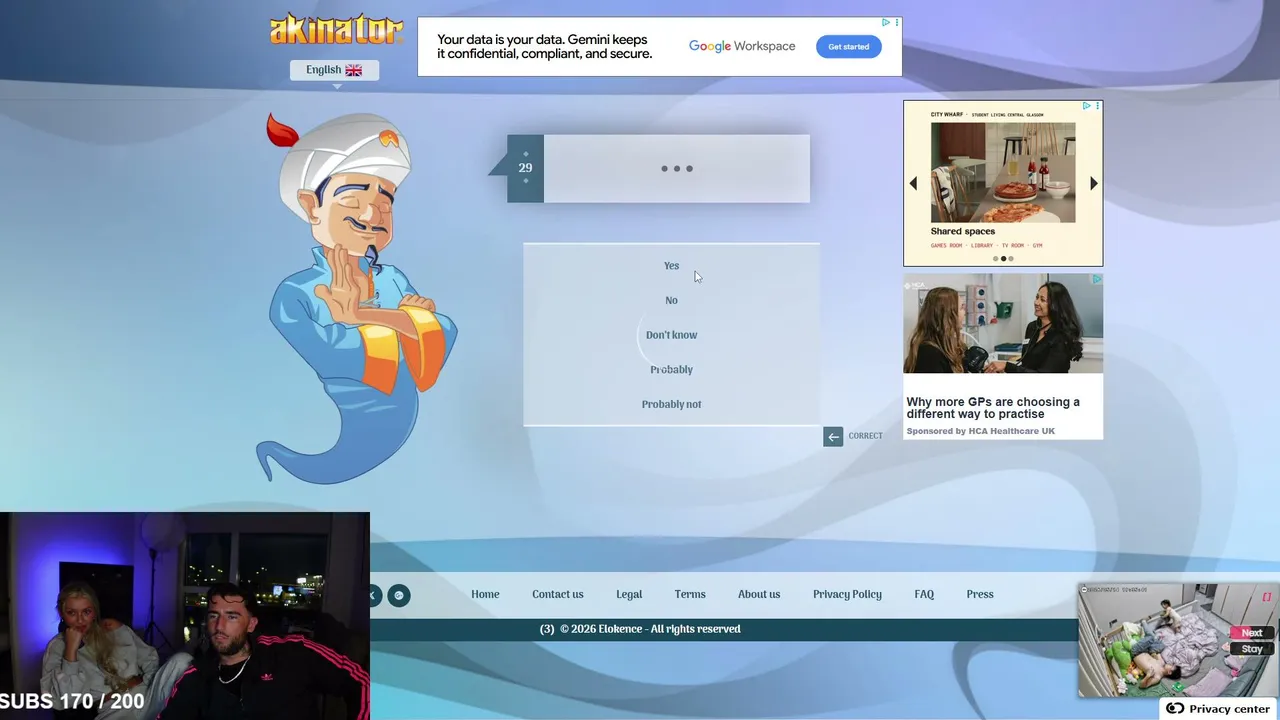
Task: Click the Gemini ad headline text
Action: coord(545,47)
